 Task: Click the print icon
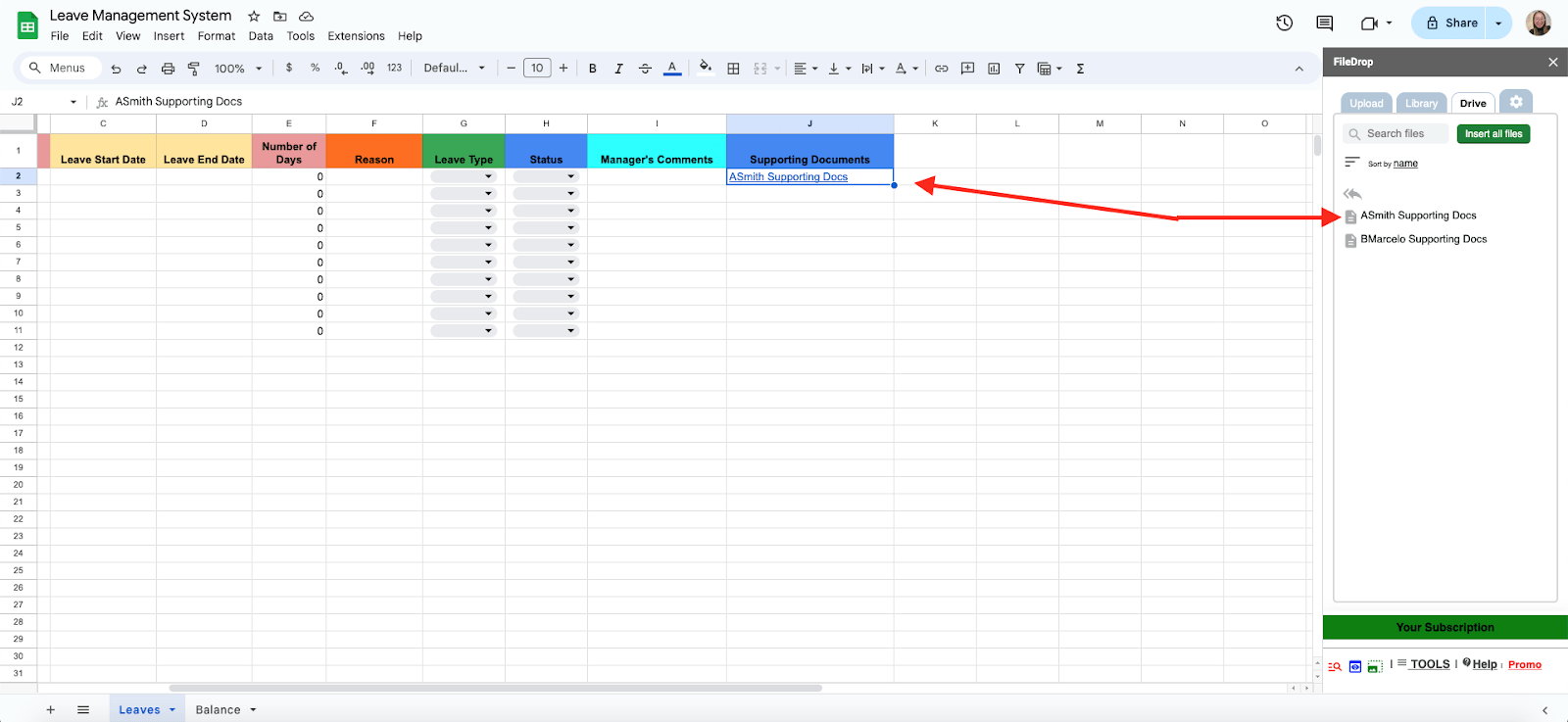click(x=168, y=69)
